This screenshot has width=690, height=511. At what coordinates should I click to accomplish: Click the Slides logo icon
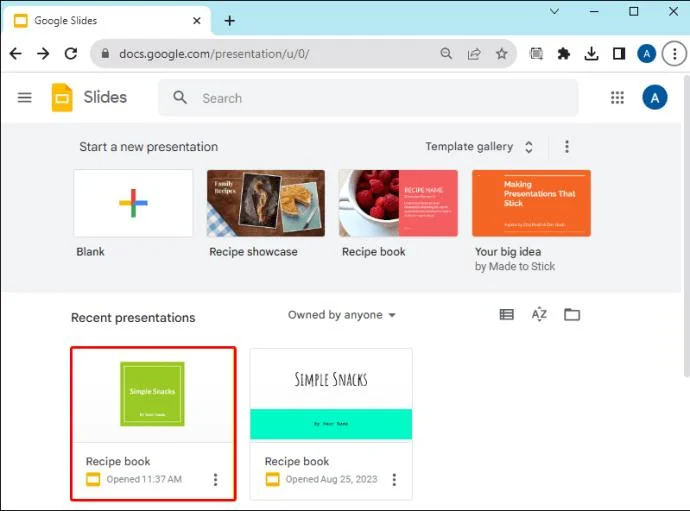coord(62,97)
